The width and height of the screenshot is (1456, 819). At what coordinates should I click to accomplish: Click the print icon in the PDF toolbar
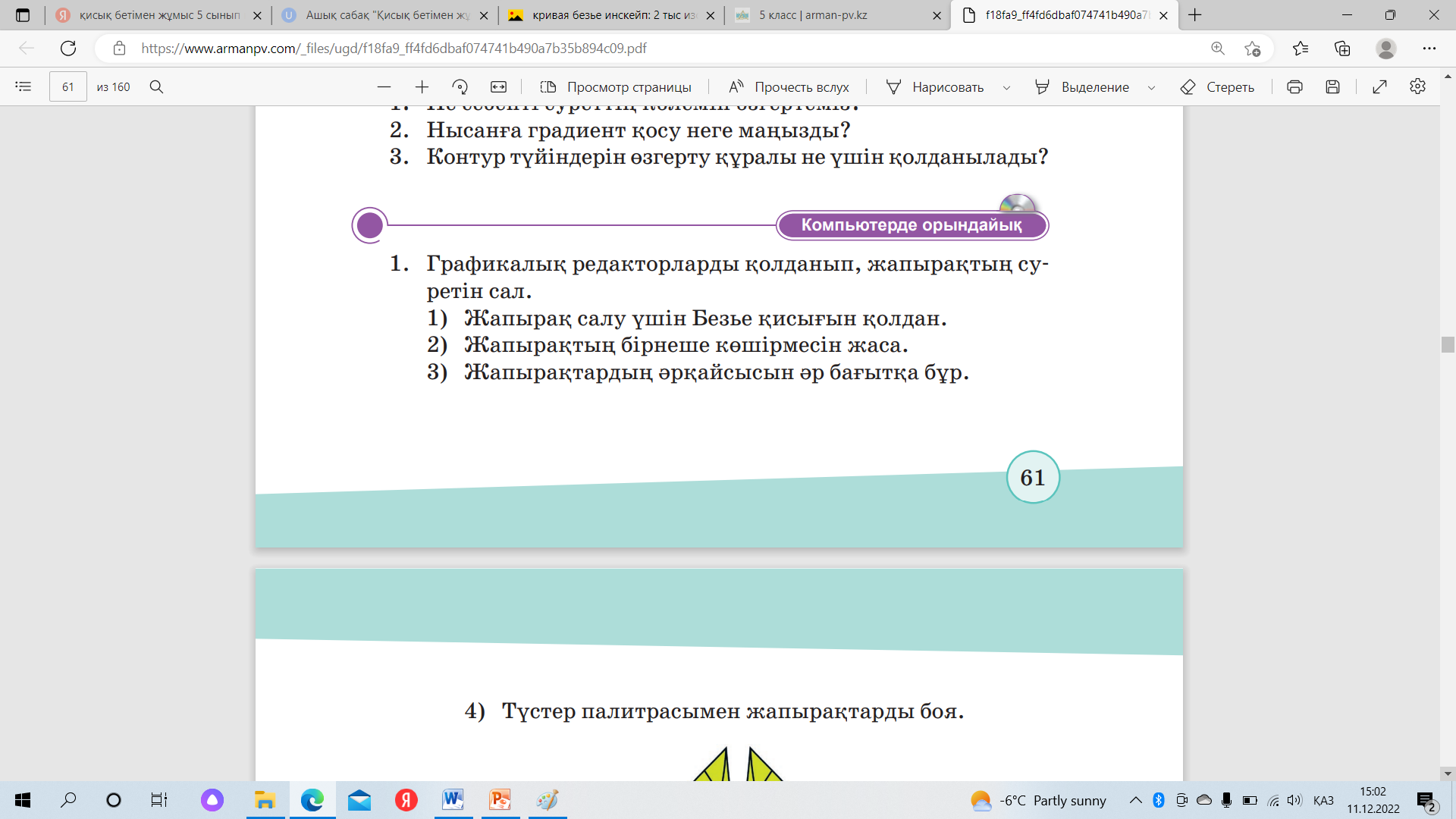click(1294, 87)
